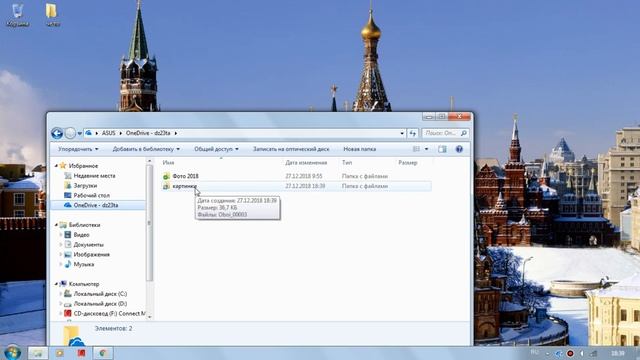640x360 pixels.
Task: Click the date 27.12.2018 9:55
Action: (304, 176)
